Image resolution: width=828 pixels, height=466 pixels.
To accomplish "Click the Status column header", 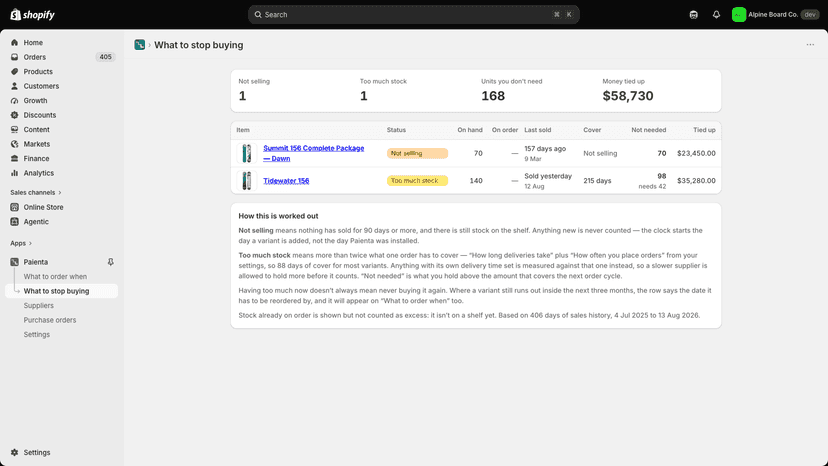I will (396, 130).
